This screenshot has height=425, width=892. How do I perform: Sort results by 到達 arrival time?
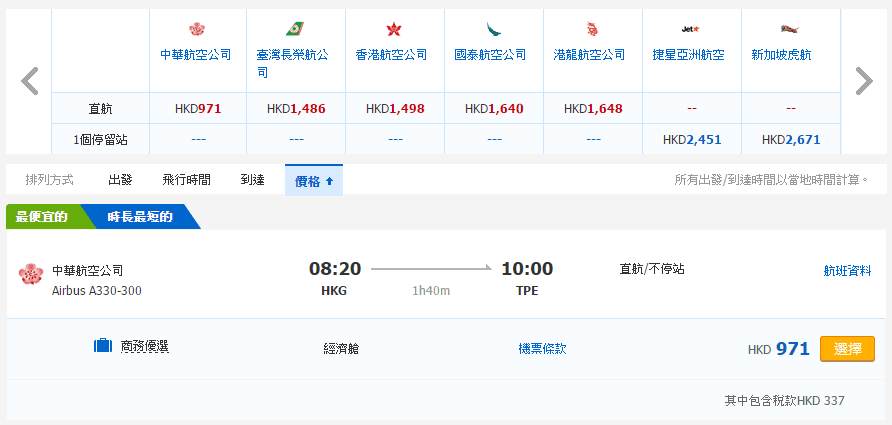(252, 181)
